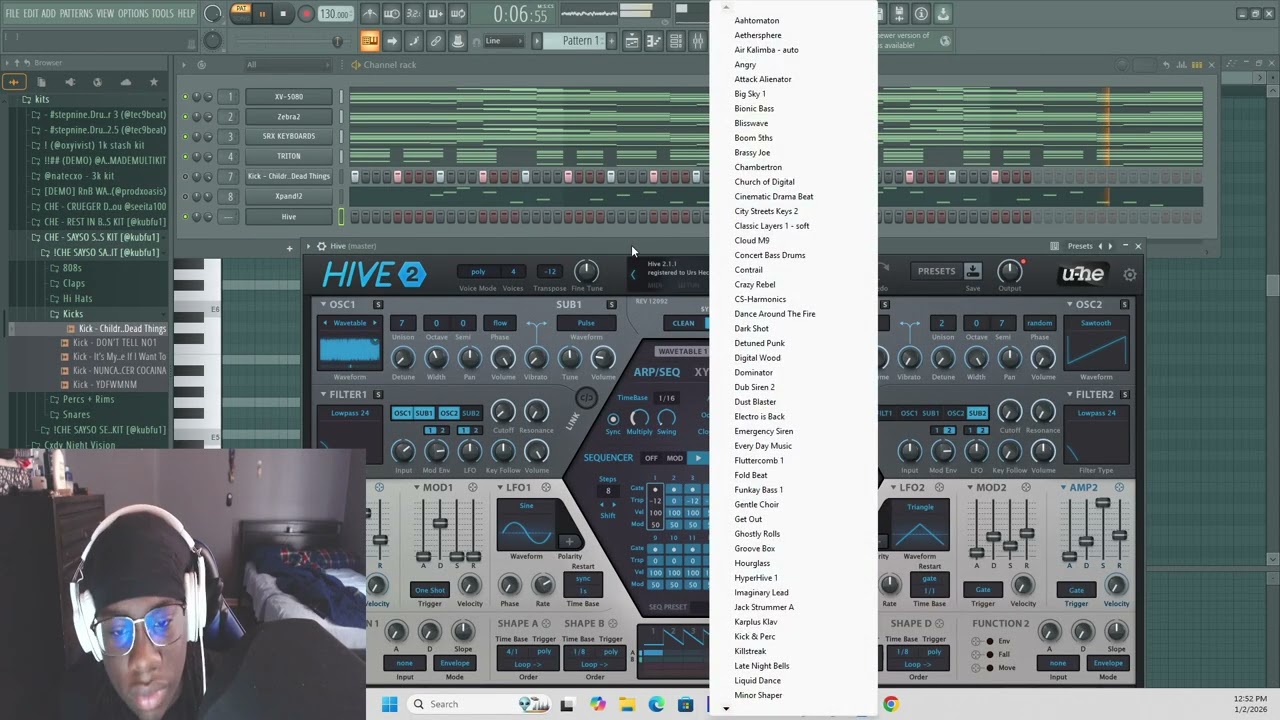Open the OSC1 Phase flow selector
The height and width of the screenshot is (720, 1280).
(x=500, y=323)
